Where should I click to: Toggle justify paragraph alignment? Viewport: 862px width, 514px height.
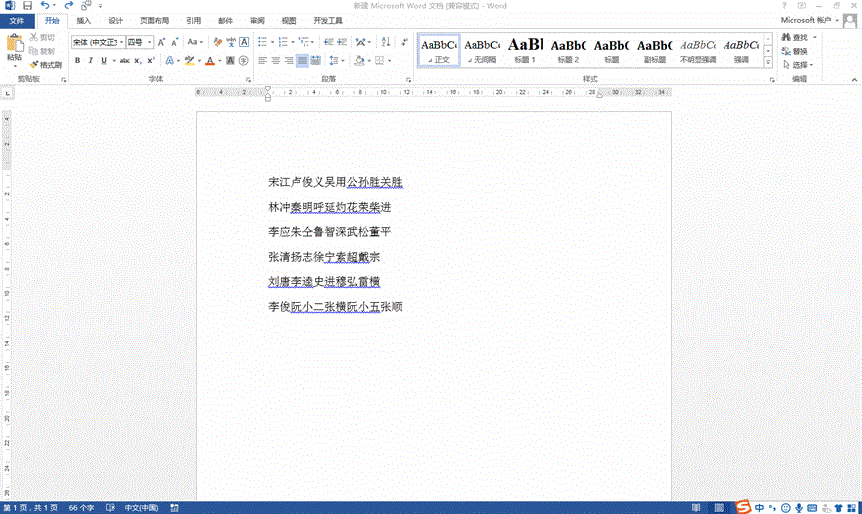click(x=301, y=61)
